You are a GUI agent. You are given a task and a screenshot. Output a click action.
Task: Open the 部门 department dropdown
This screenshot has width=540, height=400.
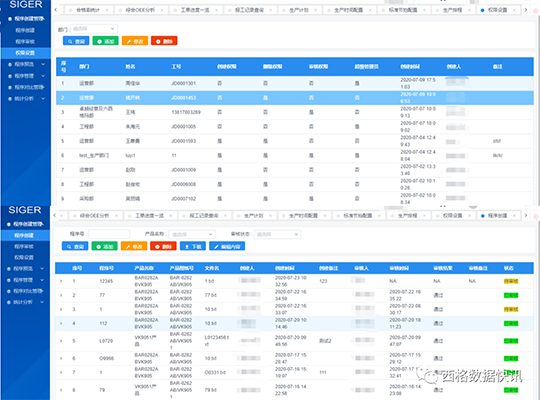click(93, 29)
